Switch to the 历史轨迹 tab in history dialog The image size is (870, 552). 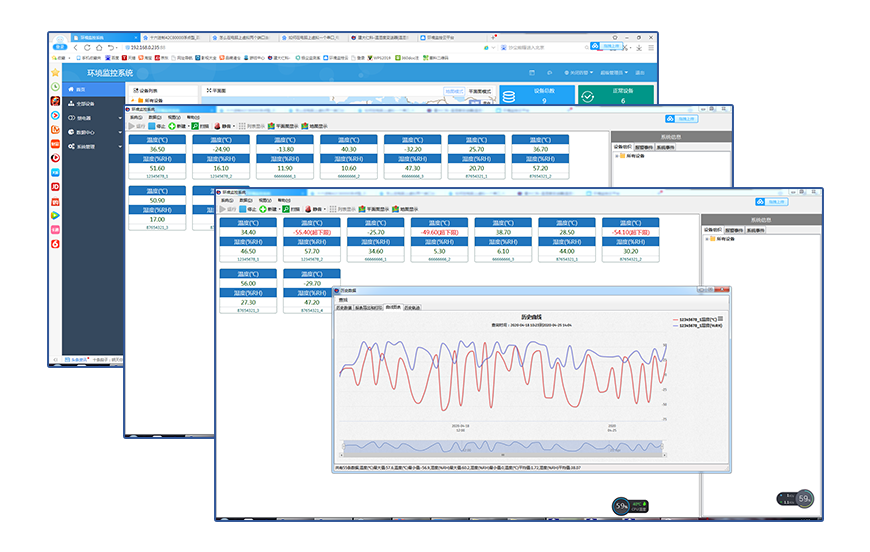(412, 307)
